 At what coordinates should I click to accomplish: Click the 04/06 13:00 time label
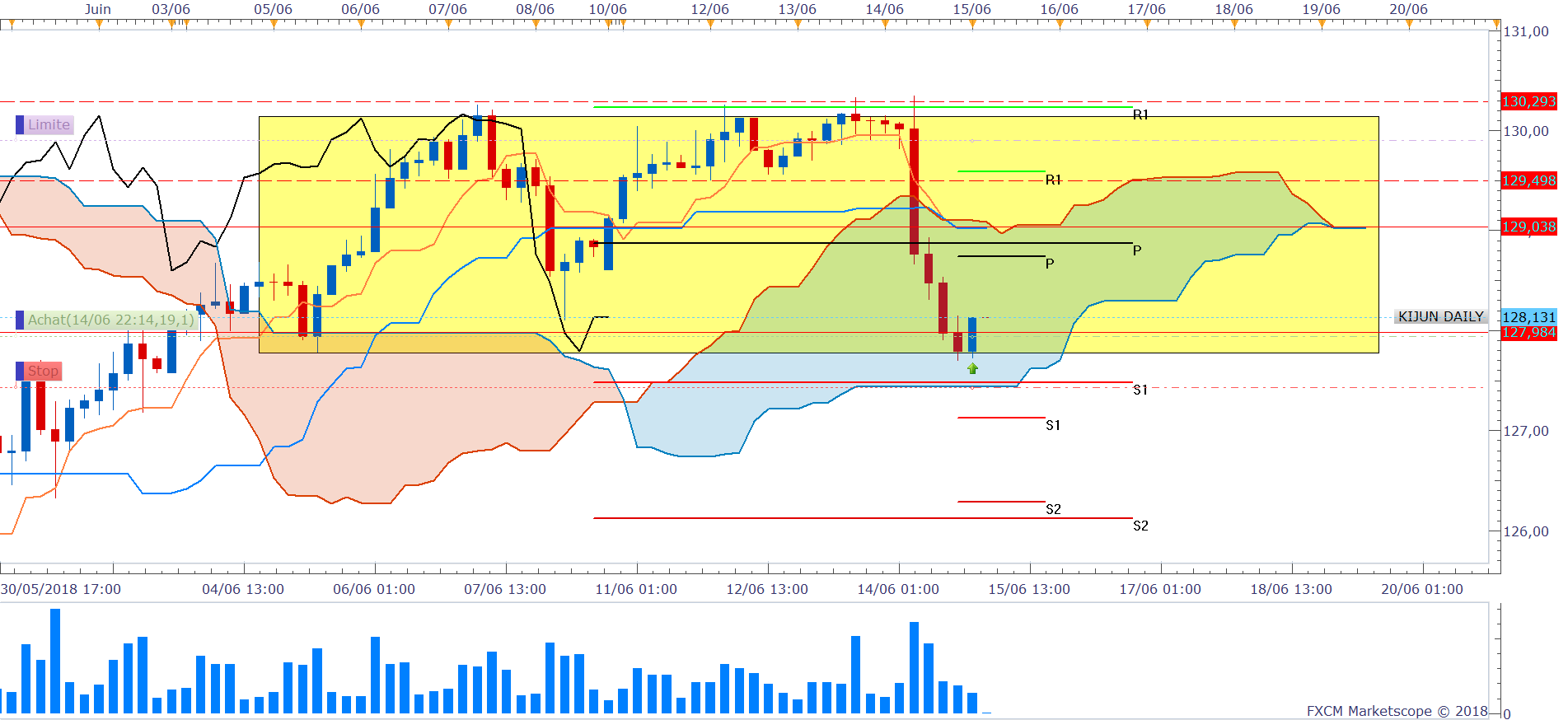coord(243,589)
